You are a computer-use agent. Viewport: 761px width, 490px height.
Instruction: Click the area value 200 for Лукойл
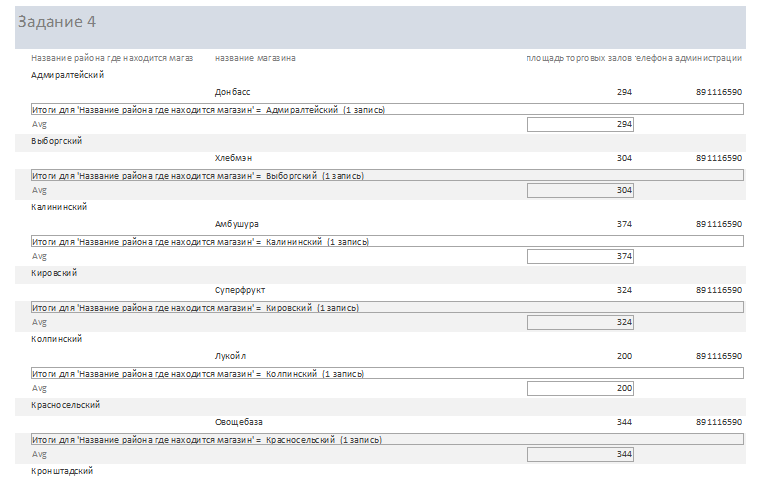pyautogui.click(x=624, y=356)
